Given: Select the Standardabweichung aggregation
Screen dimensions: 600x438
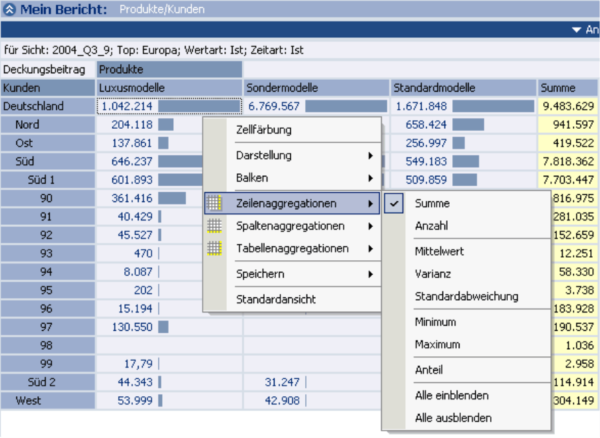Looking at the screenshot, I should [466, 297].
